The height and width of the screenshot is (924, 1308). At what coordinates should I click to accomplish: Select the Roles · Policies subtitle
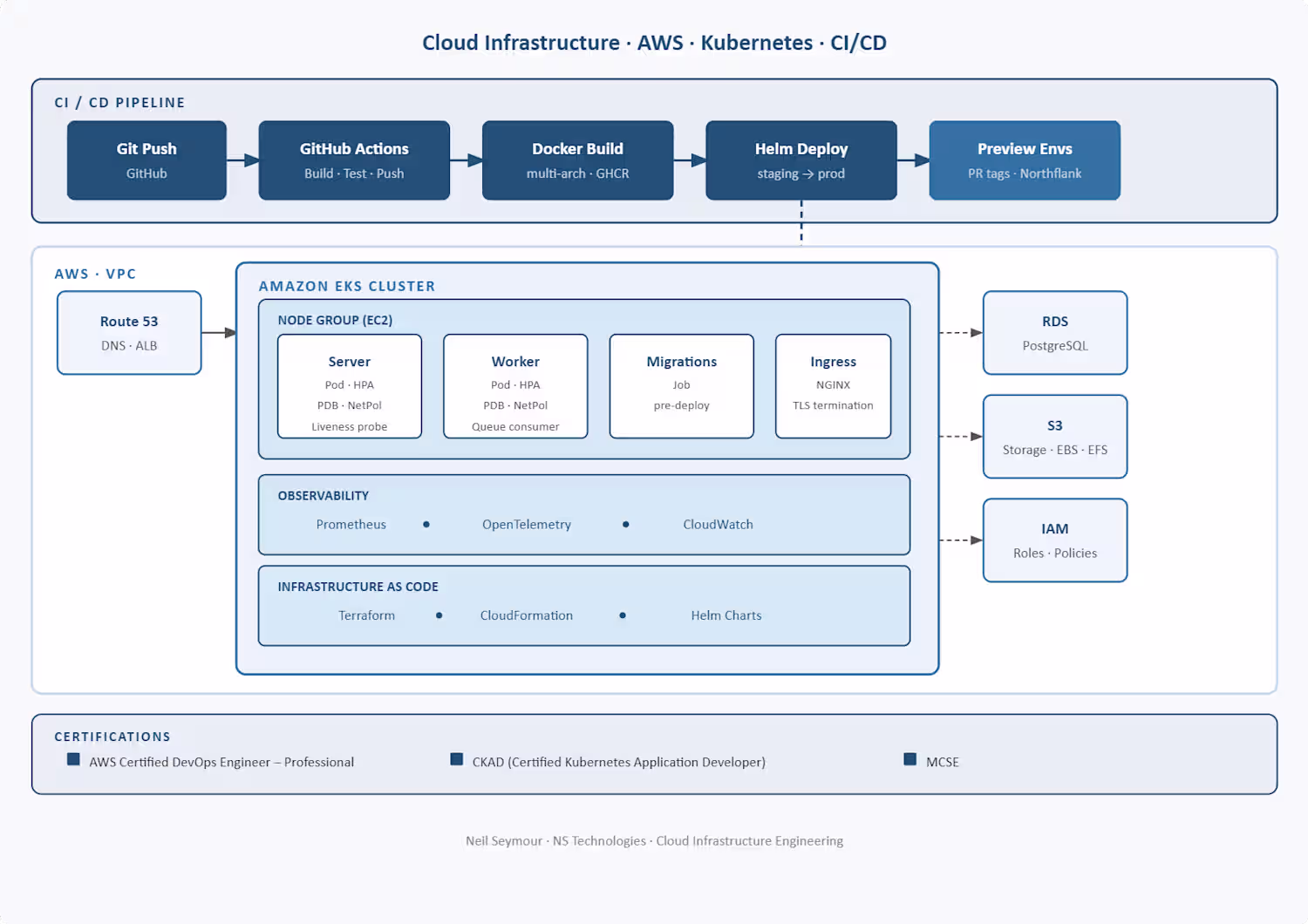tap(1055, 554)
